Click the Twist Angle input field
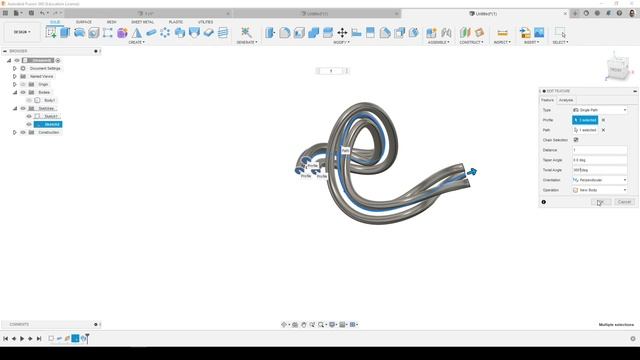The width and height of the screenshot is (640, 360). [x=600, y=170]
